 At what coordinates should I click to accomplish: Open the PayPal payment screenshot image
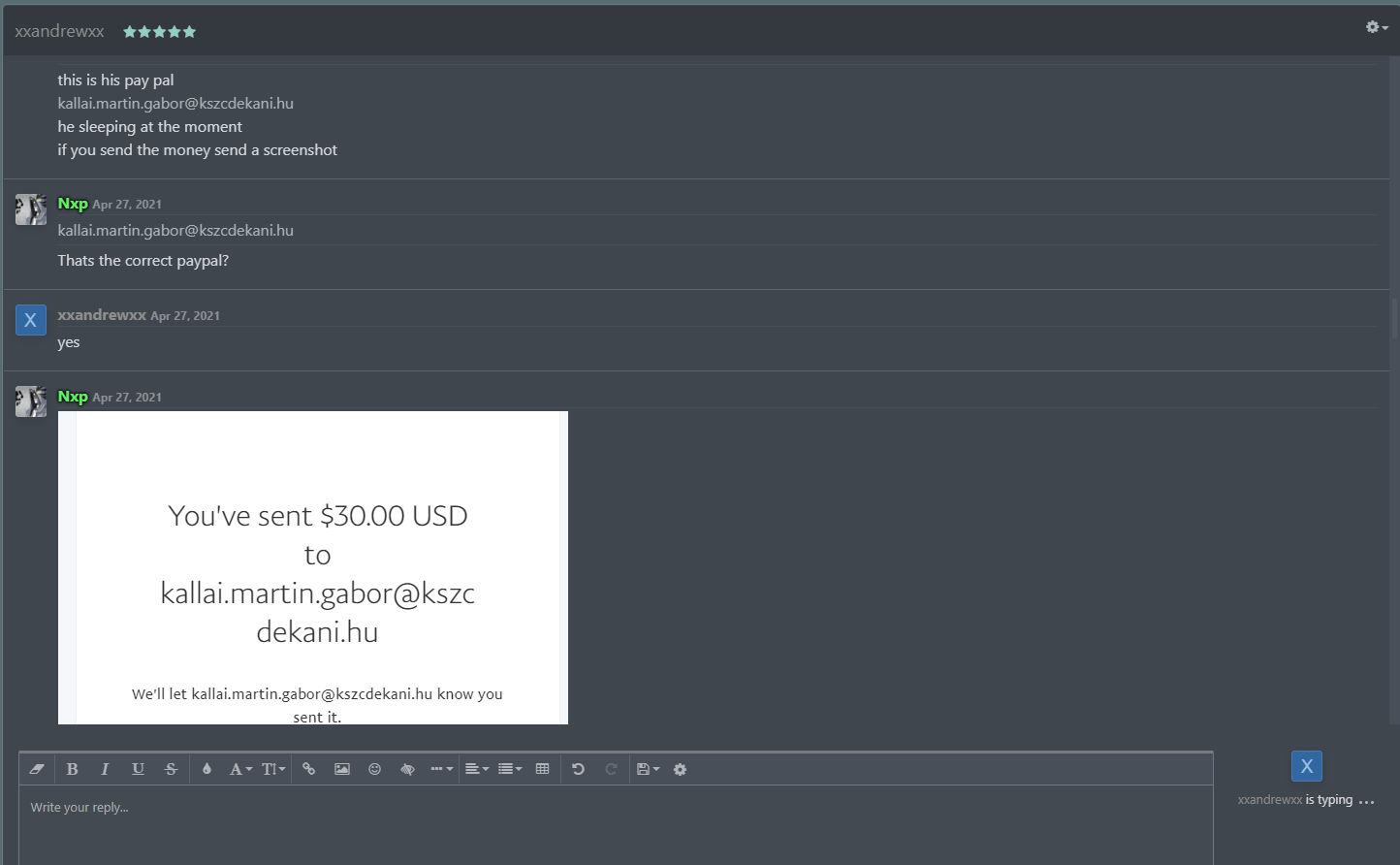click(313, 567)
